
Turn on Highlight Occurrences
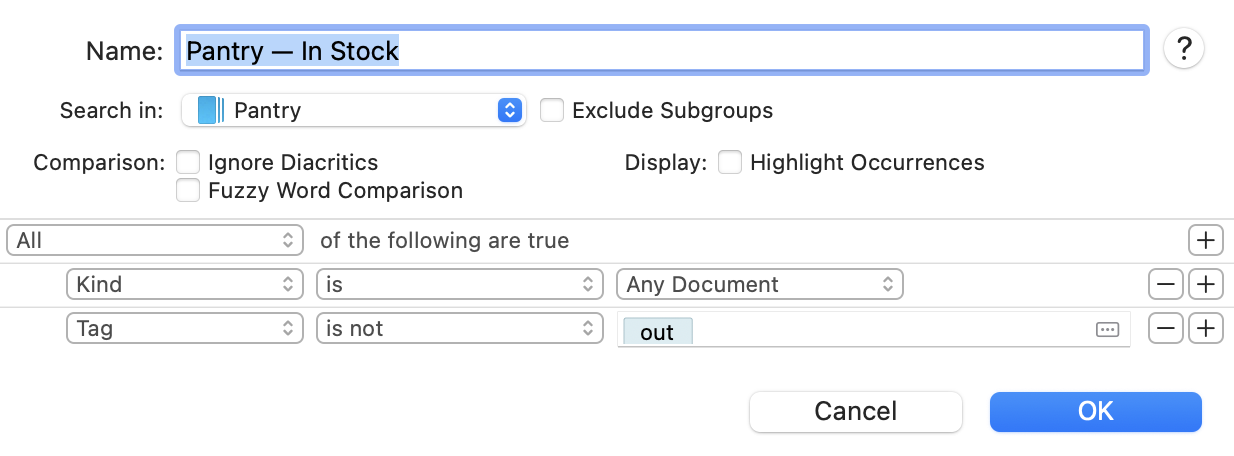(730, 162)
